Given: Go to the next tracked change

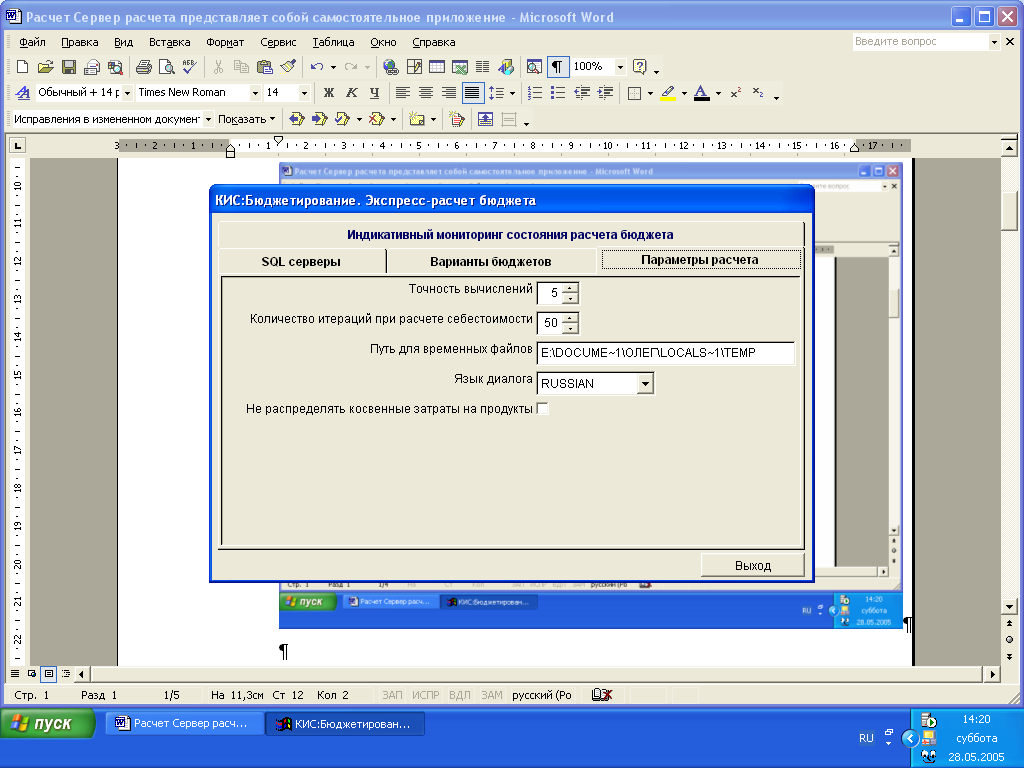Looking at the screenshot, I should point(319,119).
